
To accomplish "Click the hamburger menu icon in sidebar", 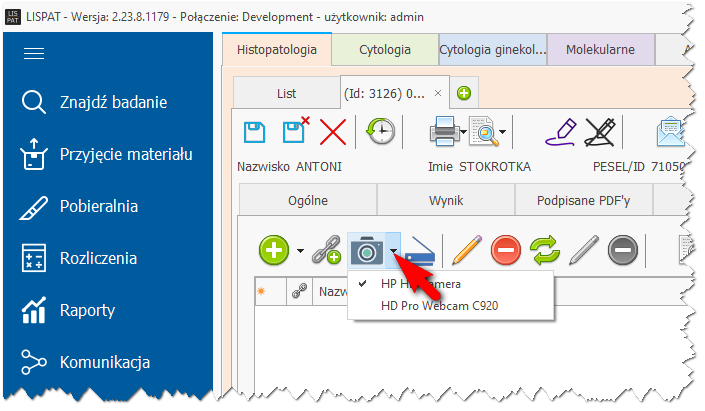I will coord(34,54).
